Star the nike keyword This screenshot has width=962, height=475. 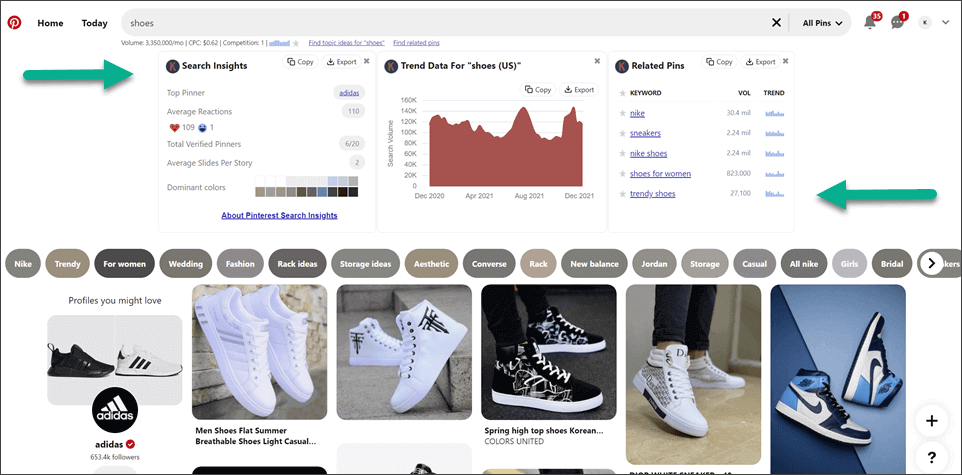click(622, 114)
